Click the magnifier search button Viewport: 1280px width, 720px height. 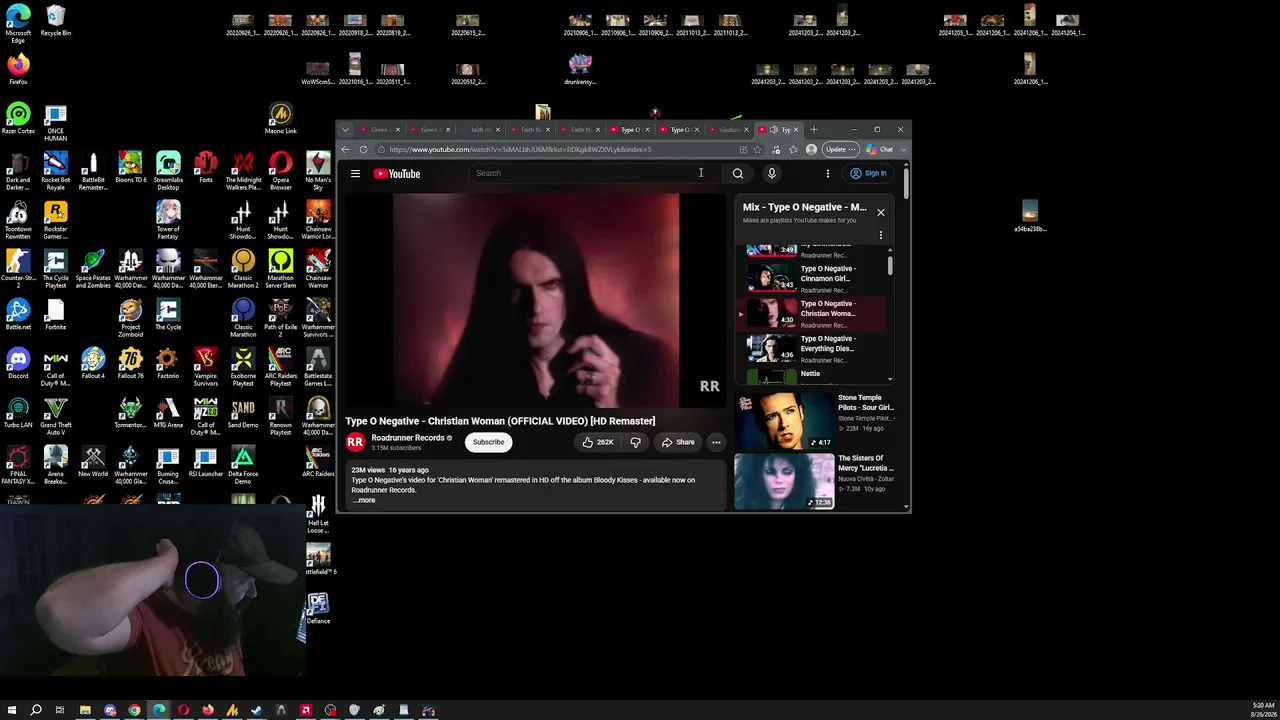[x=738, y=173]
